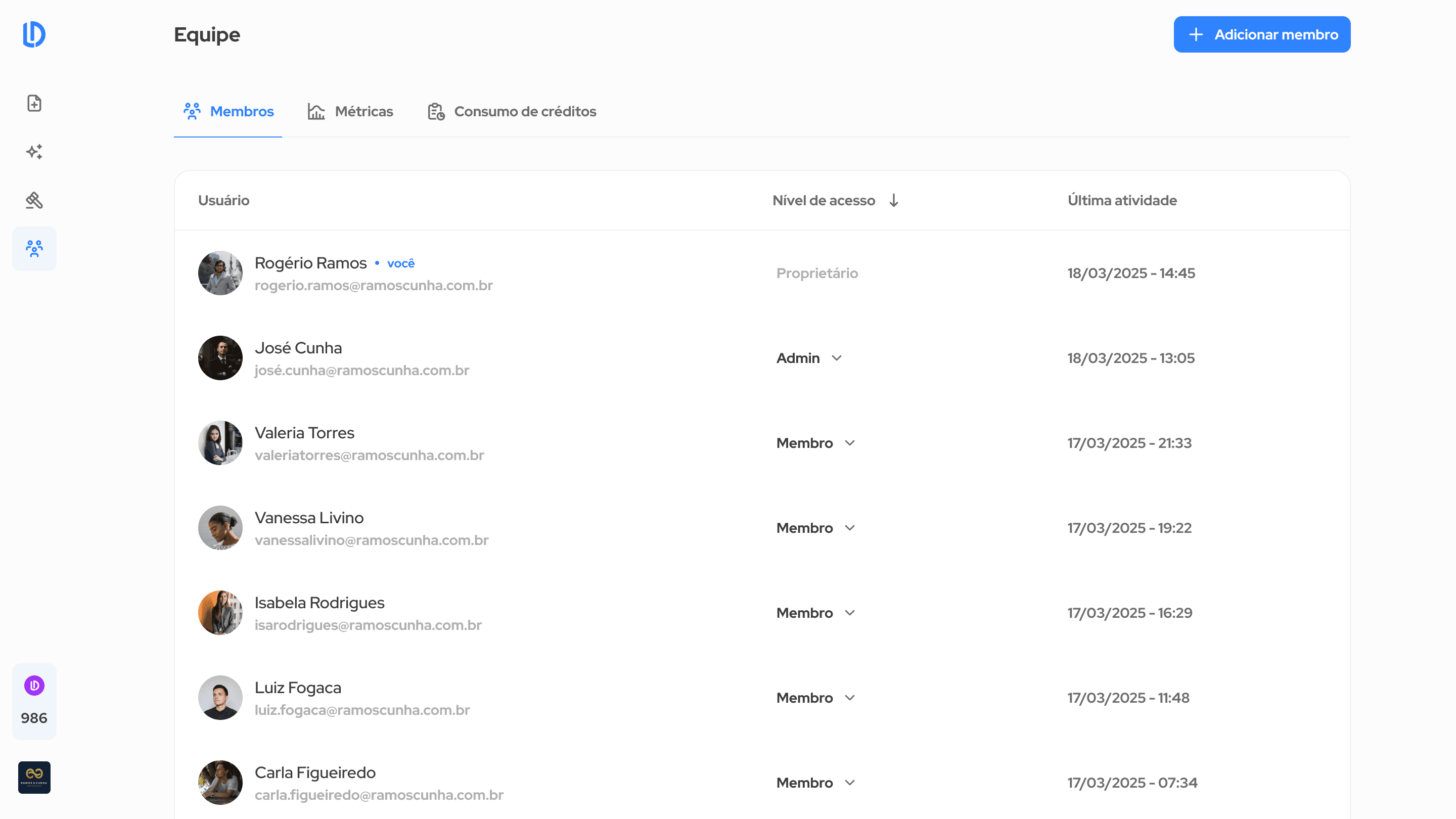Open the AI sparkles sidebar icon

coord(34,152)
